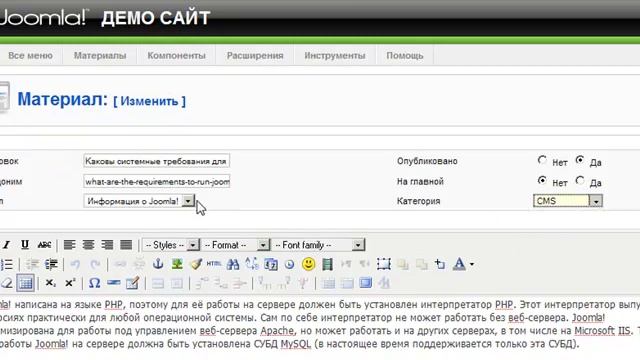Clean up messy code with the broom icon

196,264
